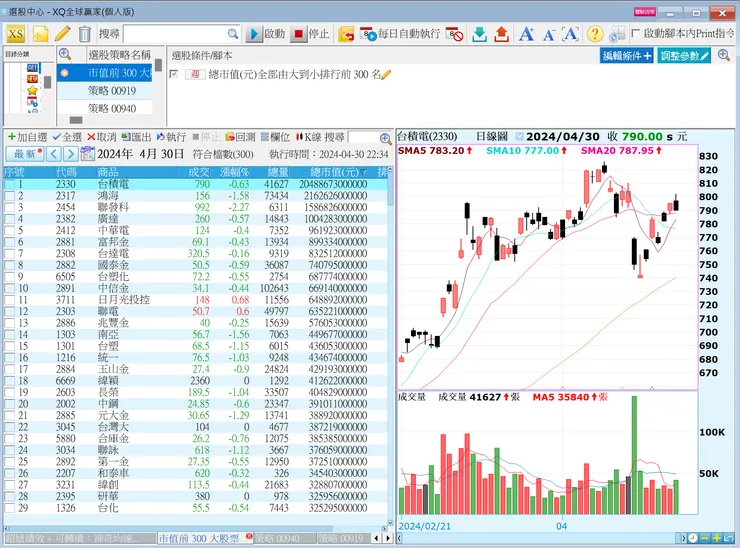This screenshot has width=740, height=548.
Task: Click the upload export arrow icon
Action: (x=501, y=34)
